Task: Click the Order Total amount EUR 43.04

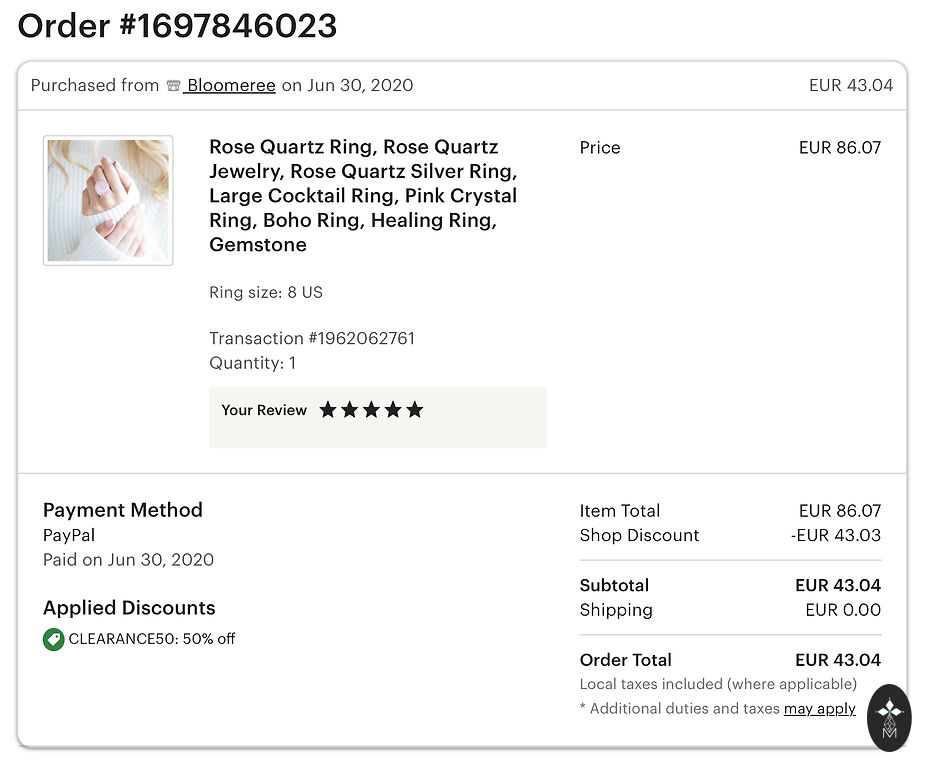Action: click(x=838, y=660)
